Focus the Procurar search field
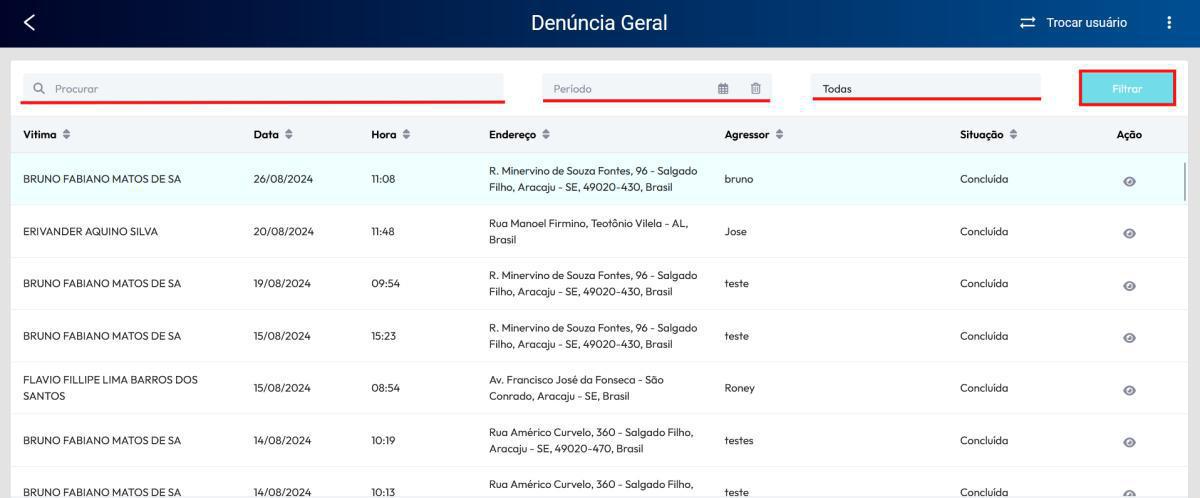This screenshot has height=498, width=1200. click(x=263, y=88)
